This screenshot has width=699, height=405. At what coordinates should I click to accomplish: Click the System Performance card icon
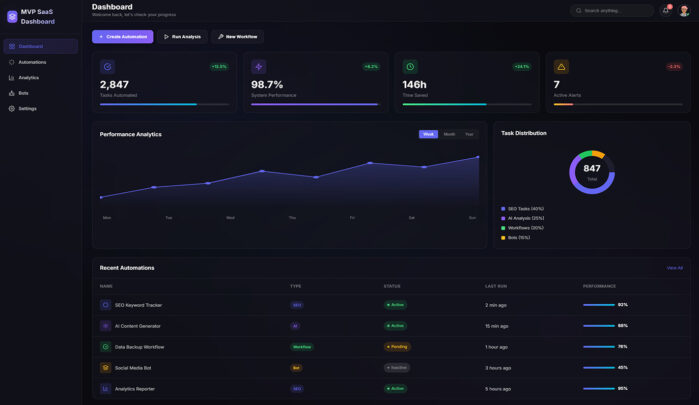(x=259, y=67)
